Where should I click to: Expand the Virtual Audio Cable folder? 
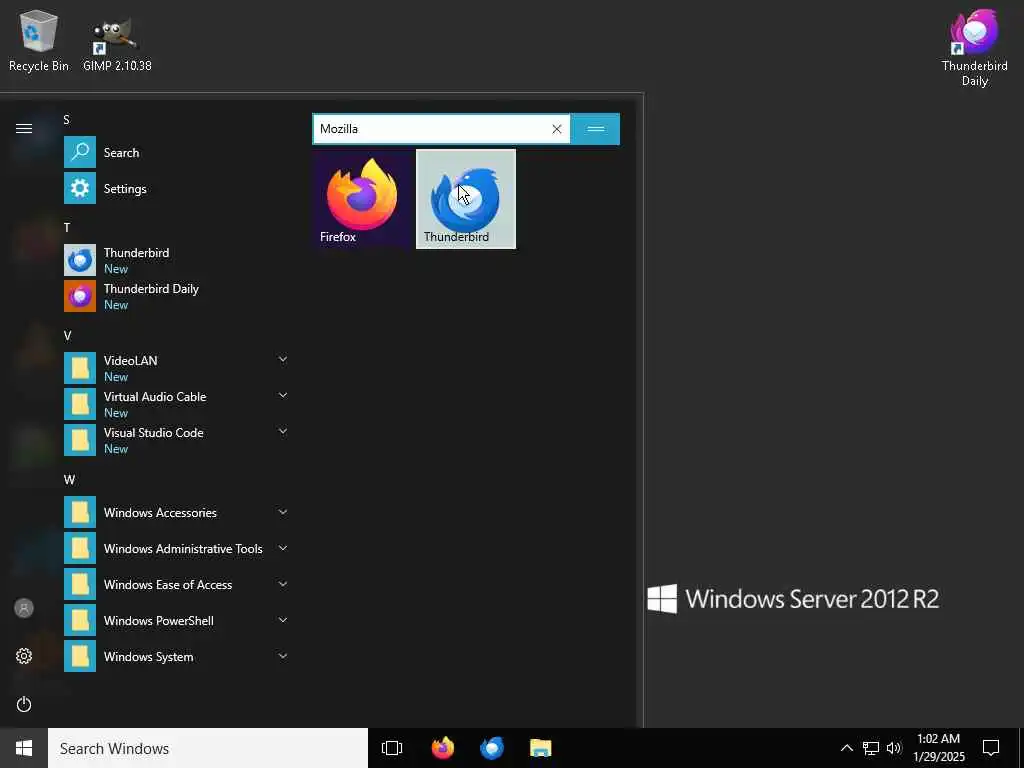(x=176, y=404)
